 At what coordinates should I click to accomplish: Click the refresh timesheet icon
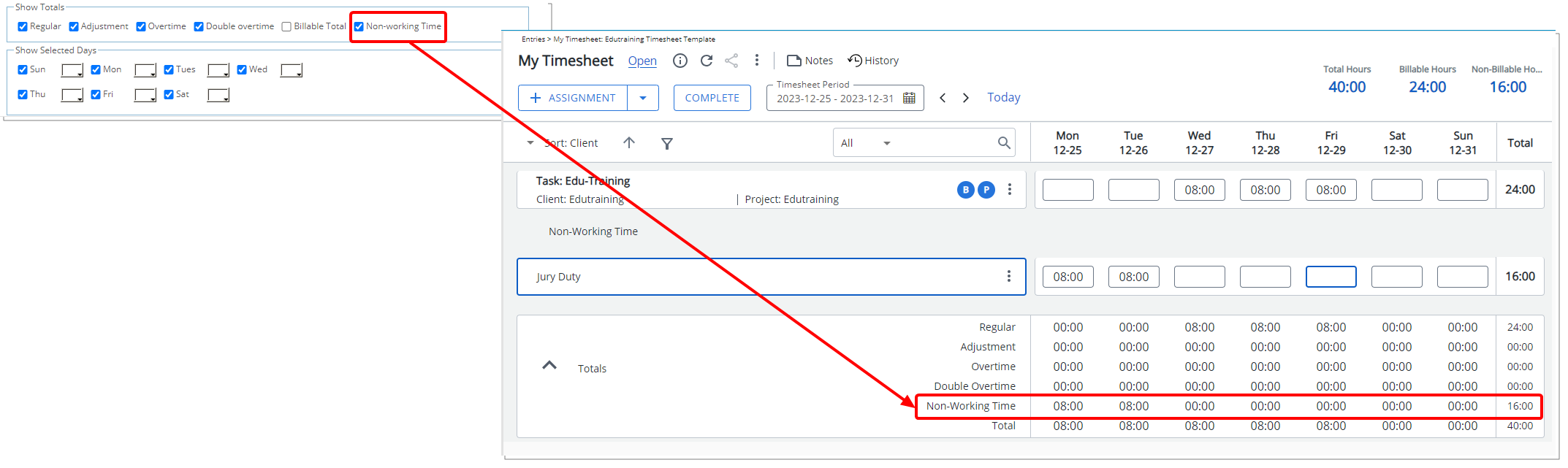click(x=706, y=61)
